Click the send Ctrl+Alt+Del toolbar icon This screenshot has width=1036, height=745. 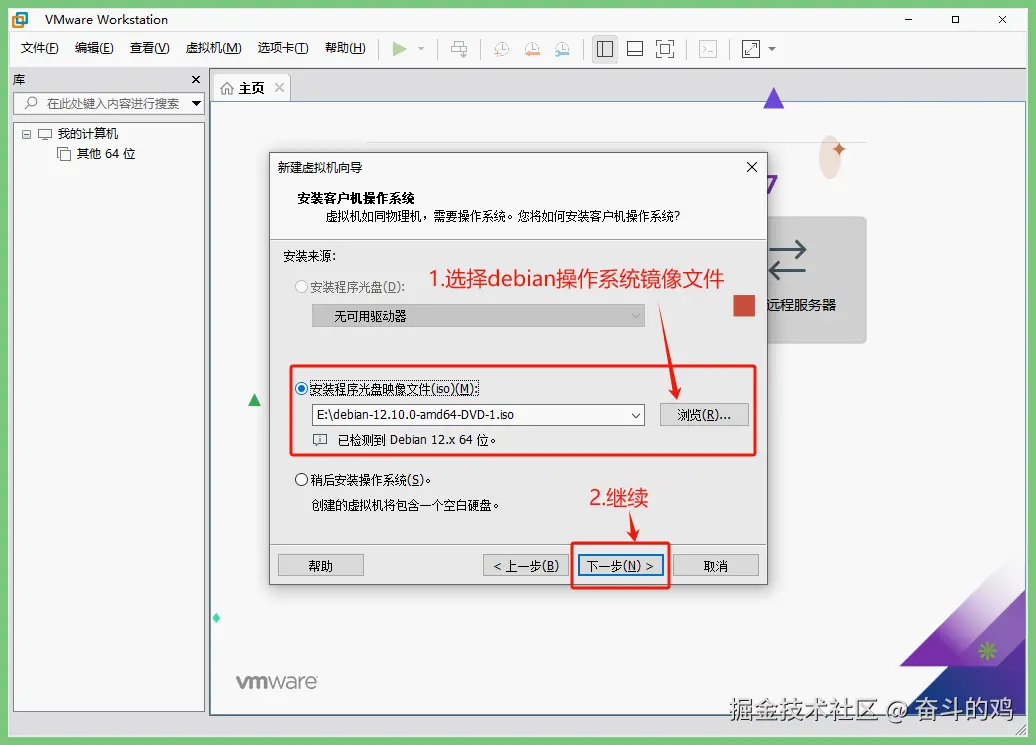pos(459,49)
